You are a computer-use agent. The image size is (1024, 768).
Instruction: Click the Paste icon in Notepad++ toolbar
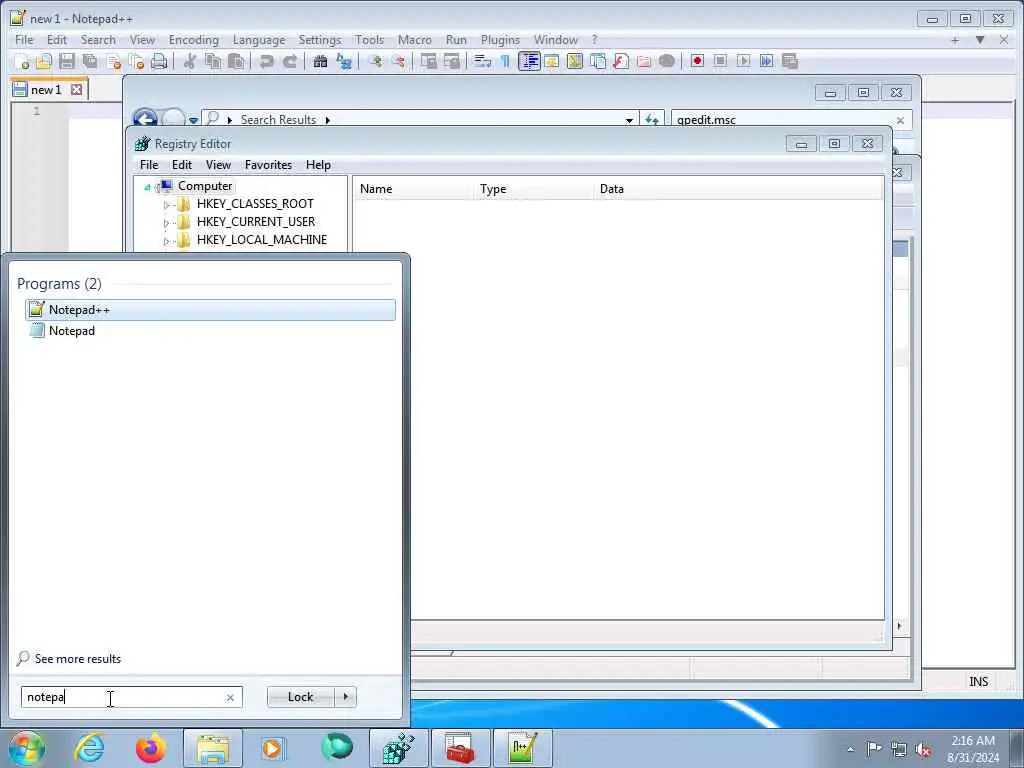coord(236,61)
